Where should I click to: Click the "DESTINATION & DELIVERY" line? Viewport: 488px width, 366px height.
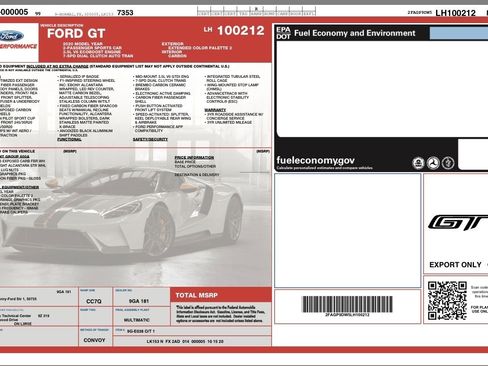197,175
